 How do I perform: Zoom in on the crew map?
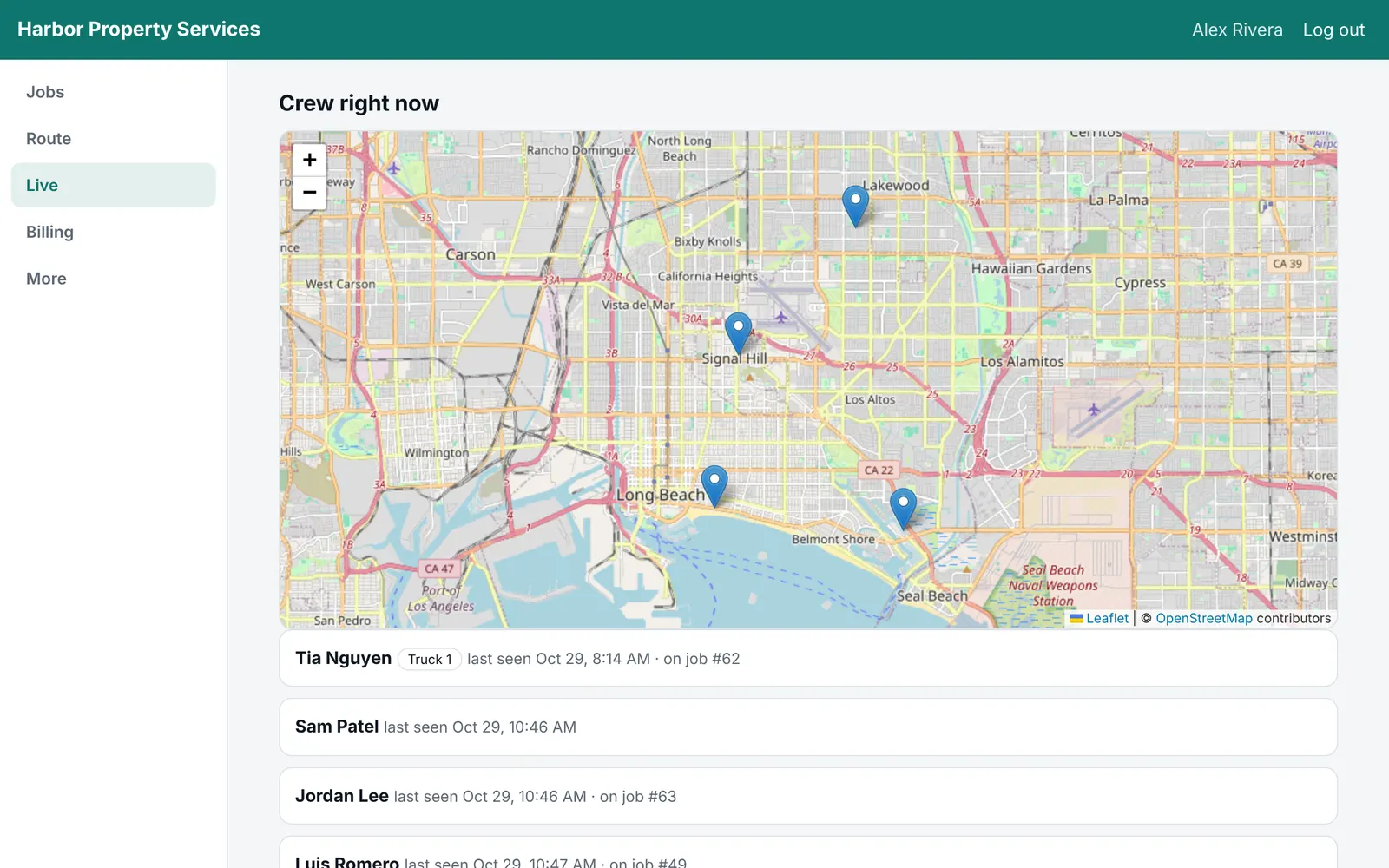click(309, 160)
